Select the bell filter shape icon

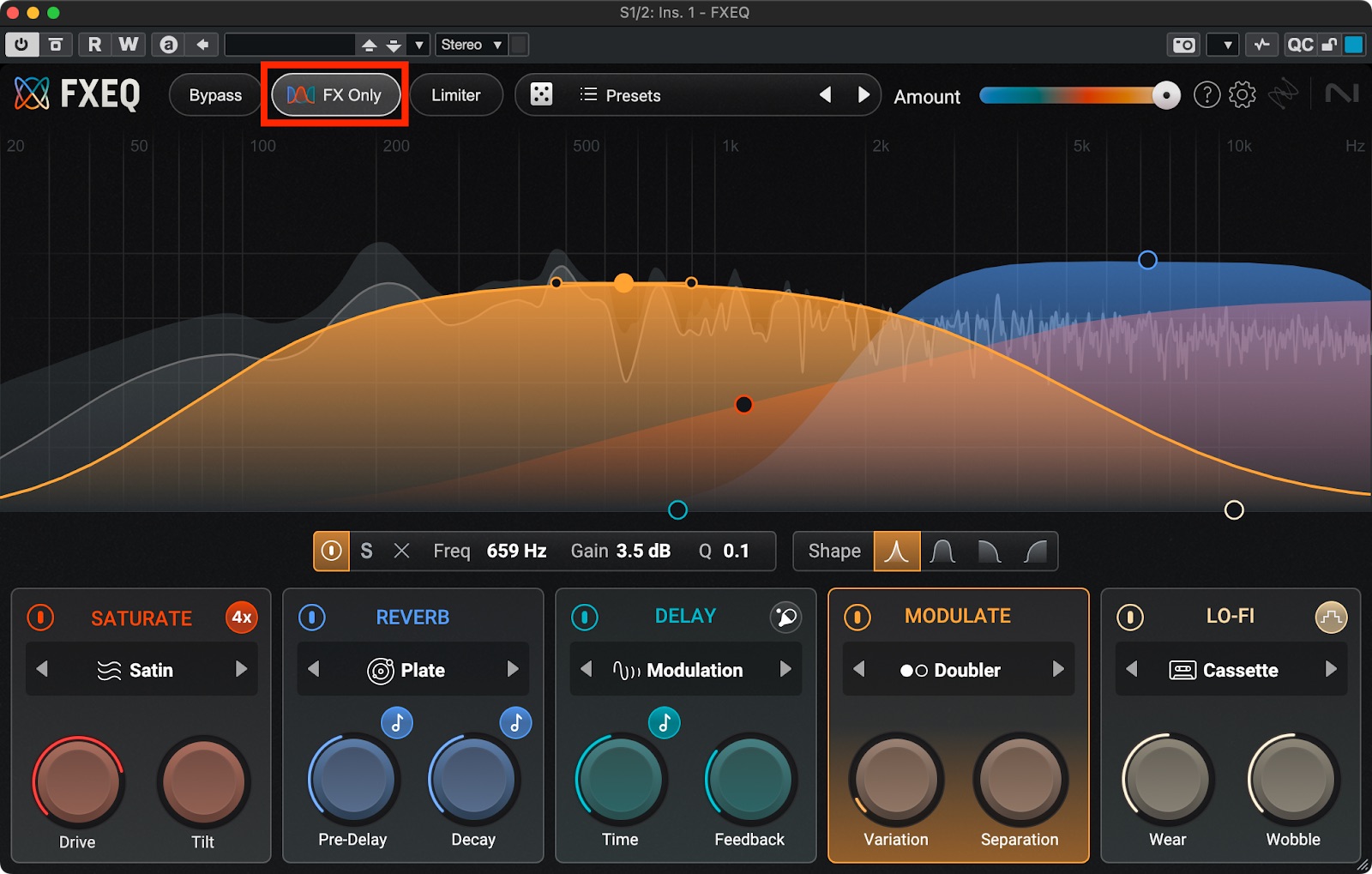897,551
